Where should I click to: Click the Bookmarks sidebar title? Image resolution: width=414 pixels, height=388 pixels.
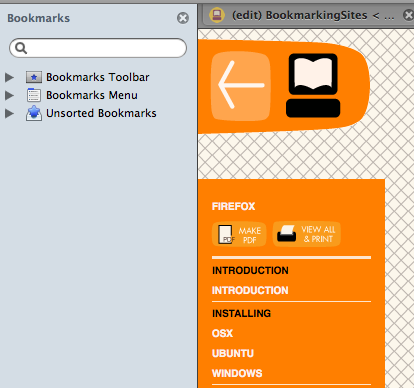(39, 18)
